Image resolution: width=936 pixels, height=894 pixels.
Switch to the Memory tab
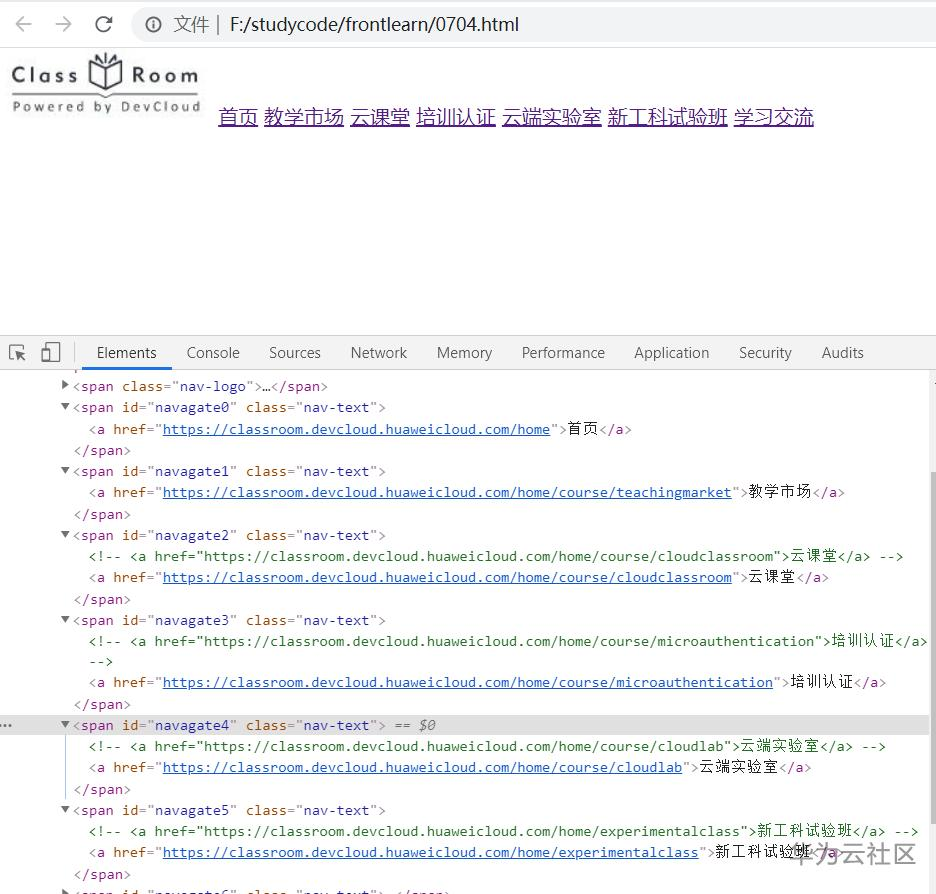tap(464, 353)
